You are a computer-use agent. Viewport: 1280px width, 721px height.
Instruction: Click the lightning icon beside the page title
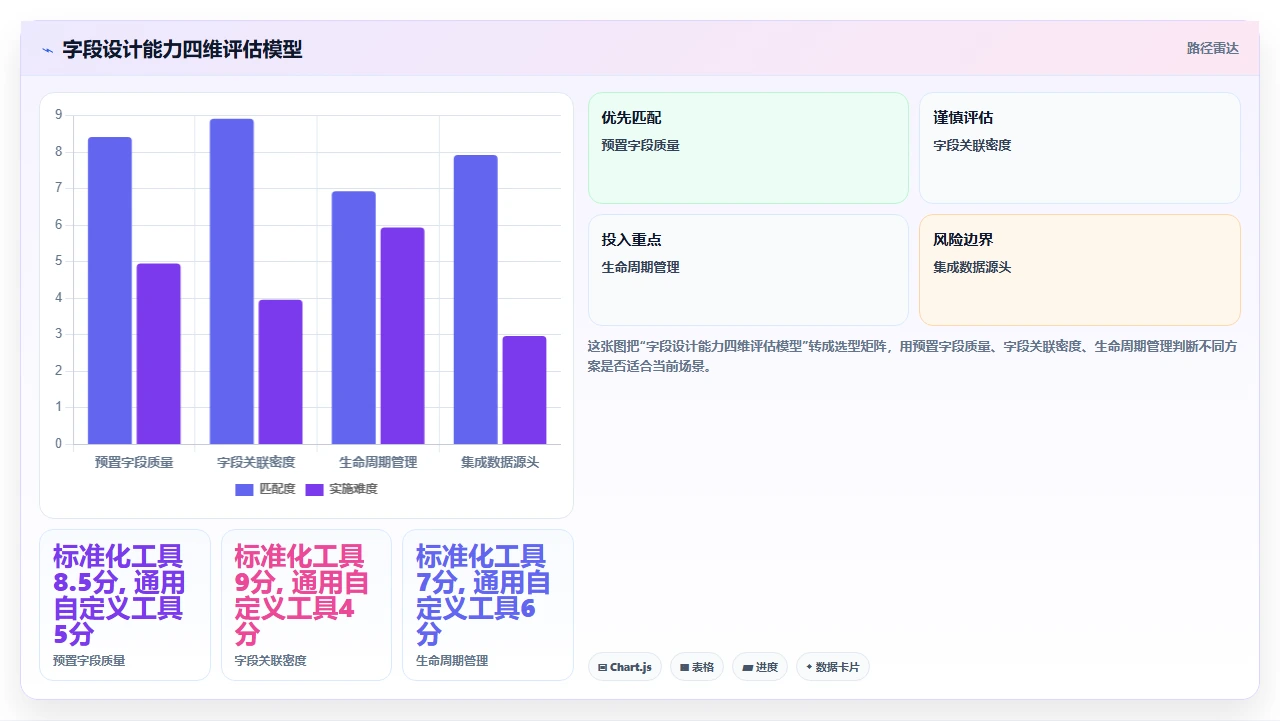coord(47,49)
